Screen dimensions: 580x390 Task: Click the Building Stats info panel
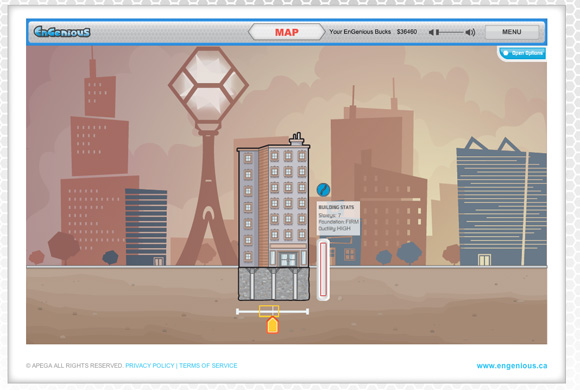pyautogui.click(x=338, y=218)
